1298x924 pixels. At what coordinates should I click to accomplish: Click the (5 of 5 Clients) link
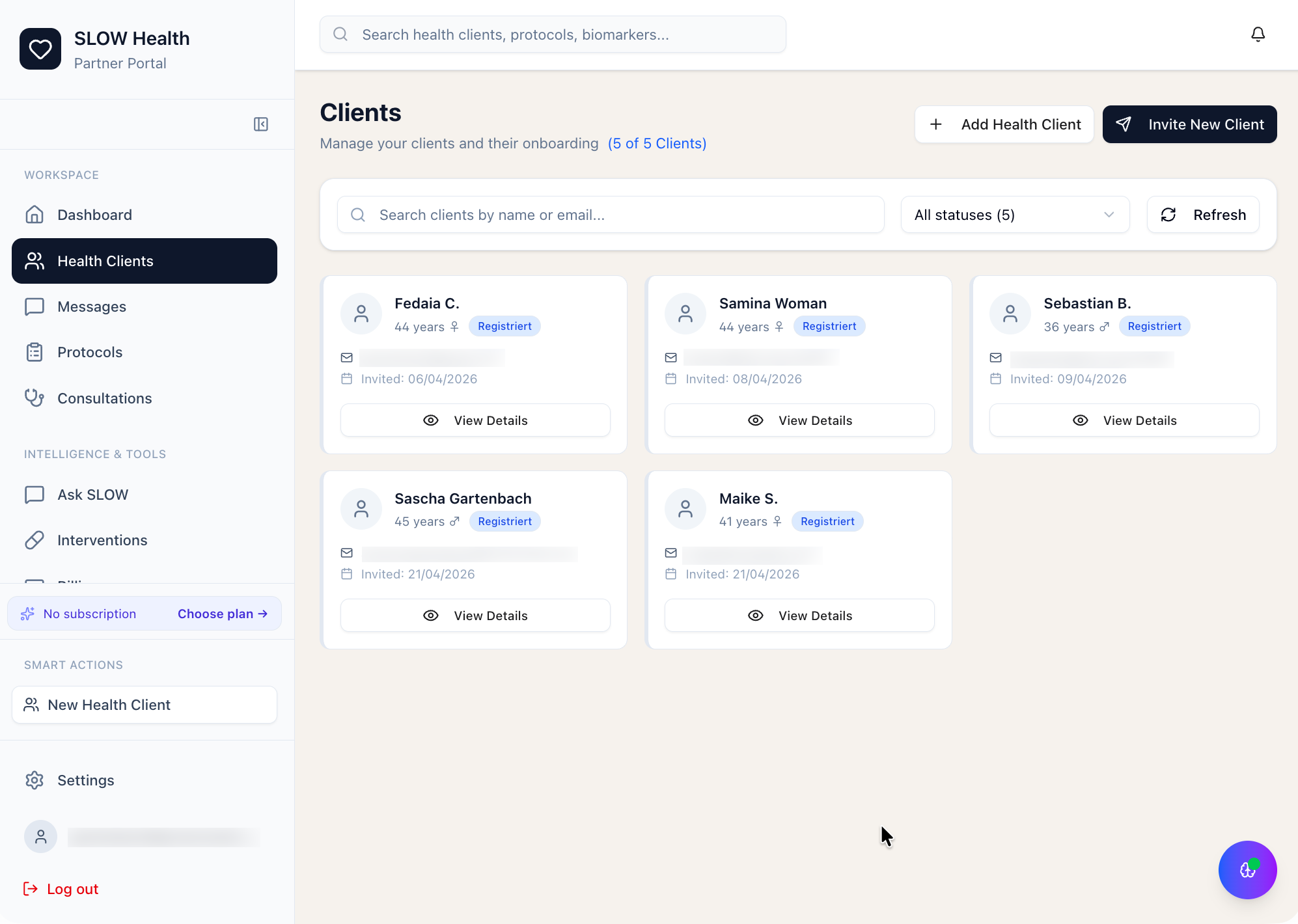(657, 143)
